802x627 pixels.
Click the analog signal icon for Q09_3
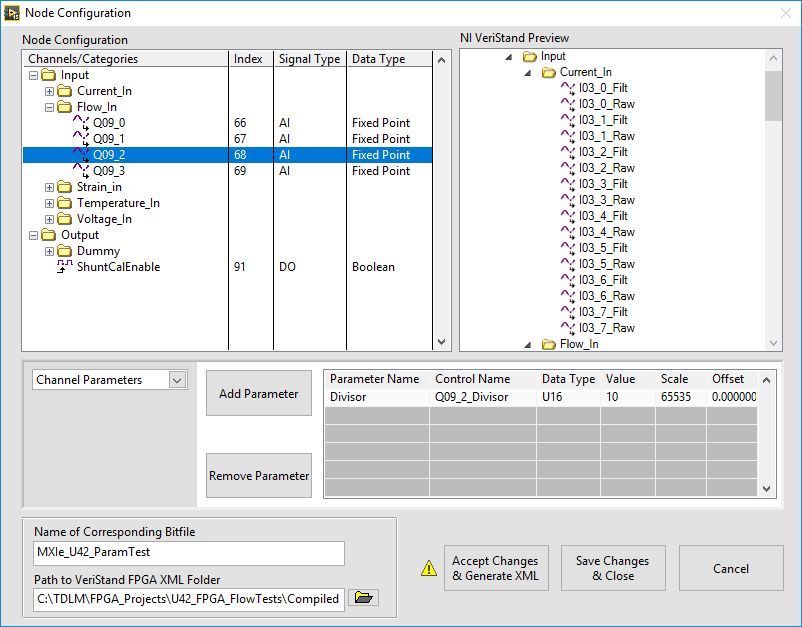coord(81,171)
